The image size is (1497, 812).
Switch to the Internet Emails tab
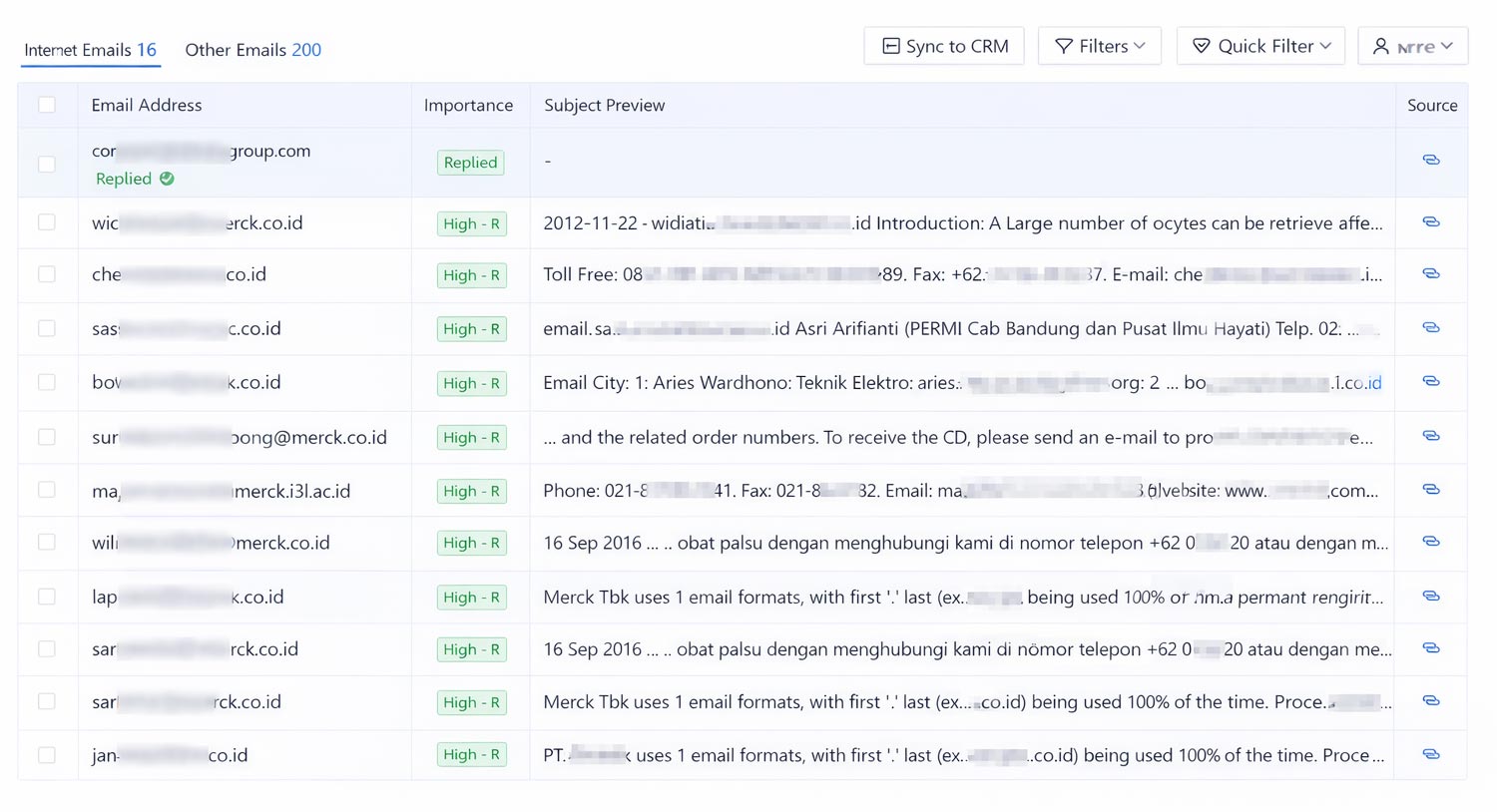[x=91, y=50]
